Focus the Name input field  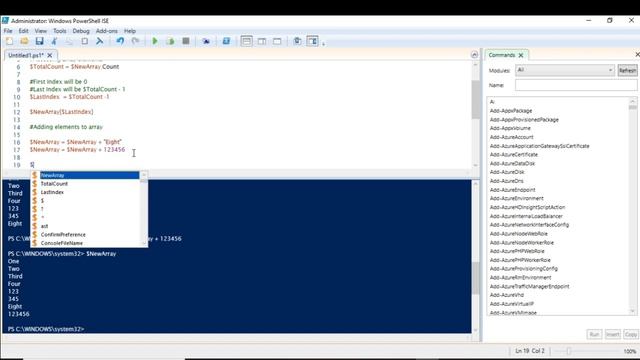576,85
